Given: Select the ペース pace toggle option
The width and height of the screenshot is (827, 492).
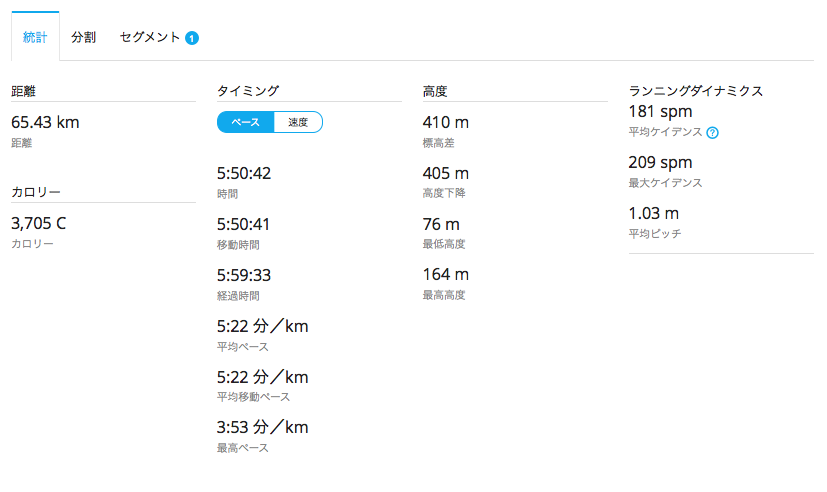Looking at the screenshot, I should pos(245,122).
